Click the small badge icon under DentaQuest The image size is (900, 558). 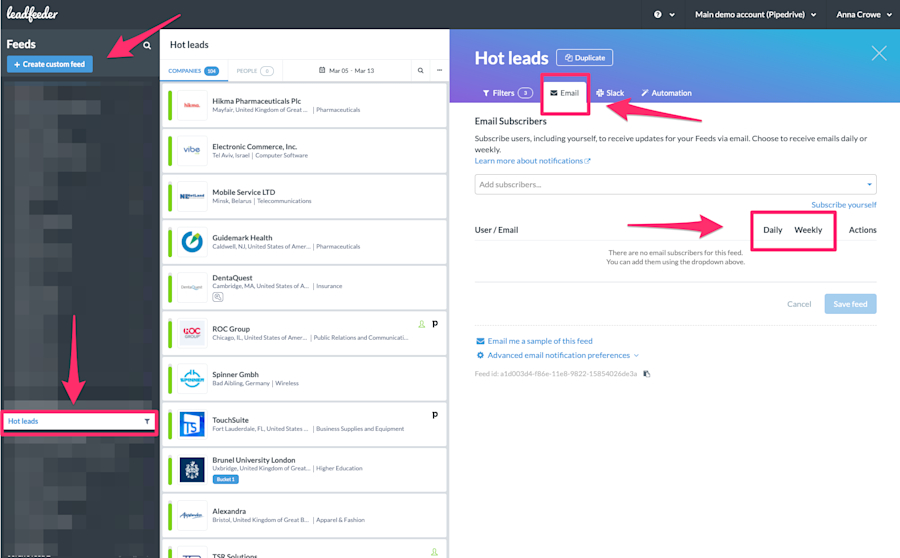[218, 297]
